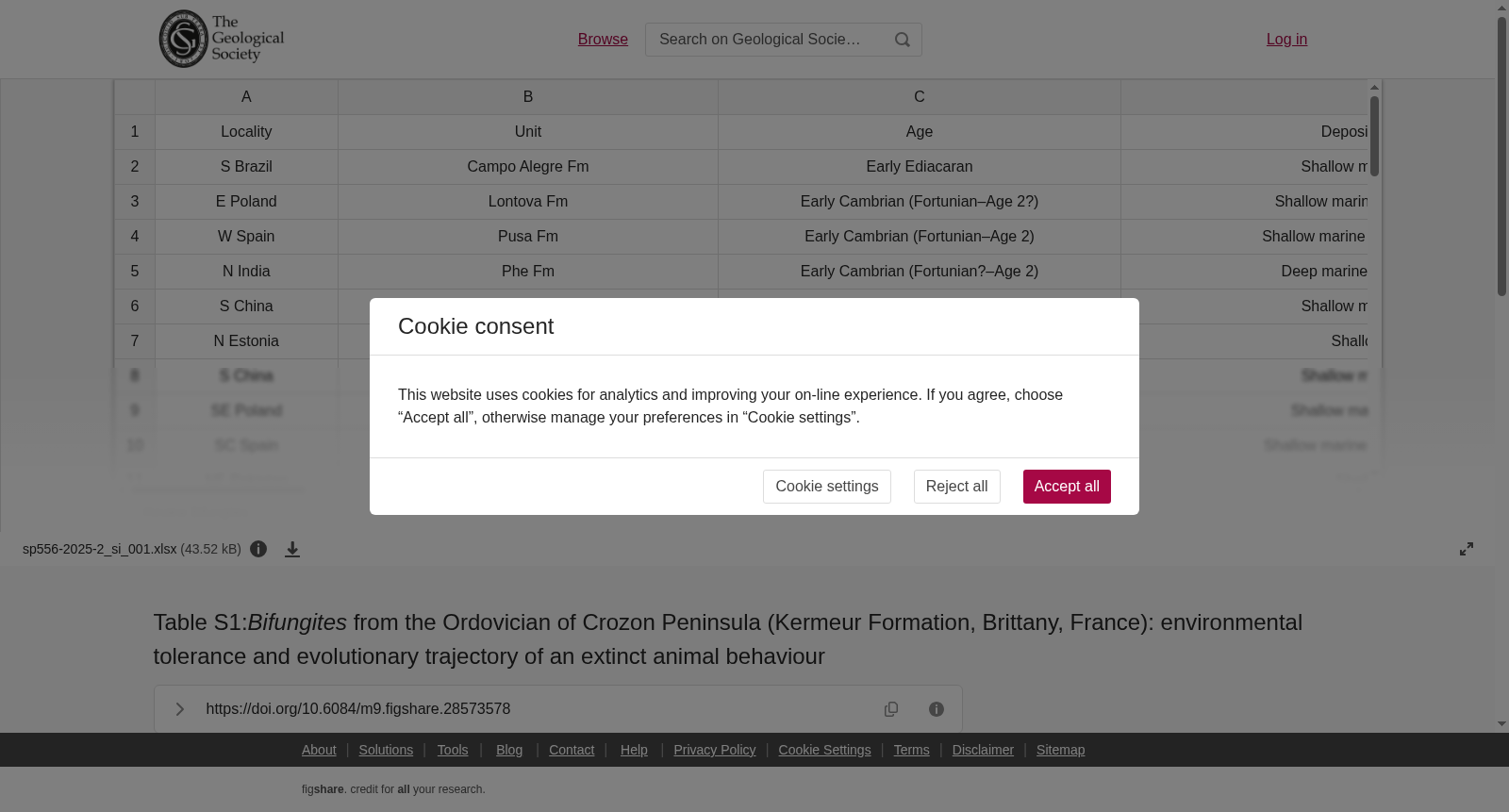Open Cookie settings in dialog

(x=827, y=487)
